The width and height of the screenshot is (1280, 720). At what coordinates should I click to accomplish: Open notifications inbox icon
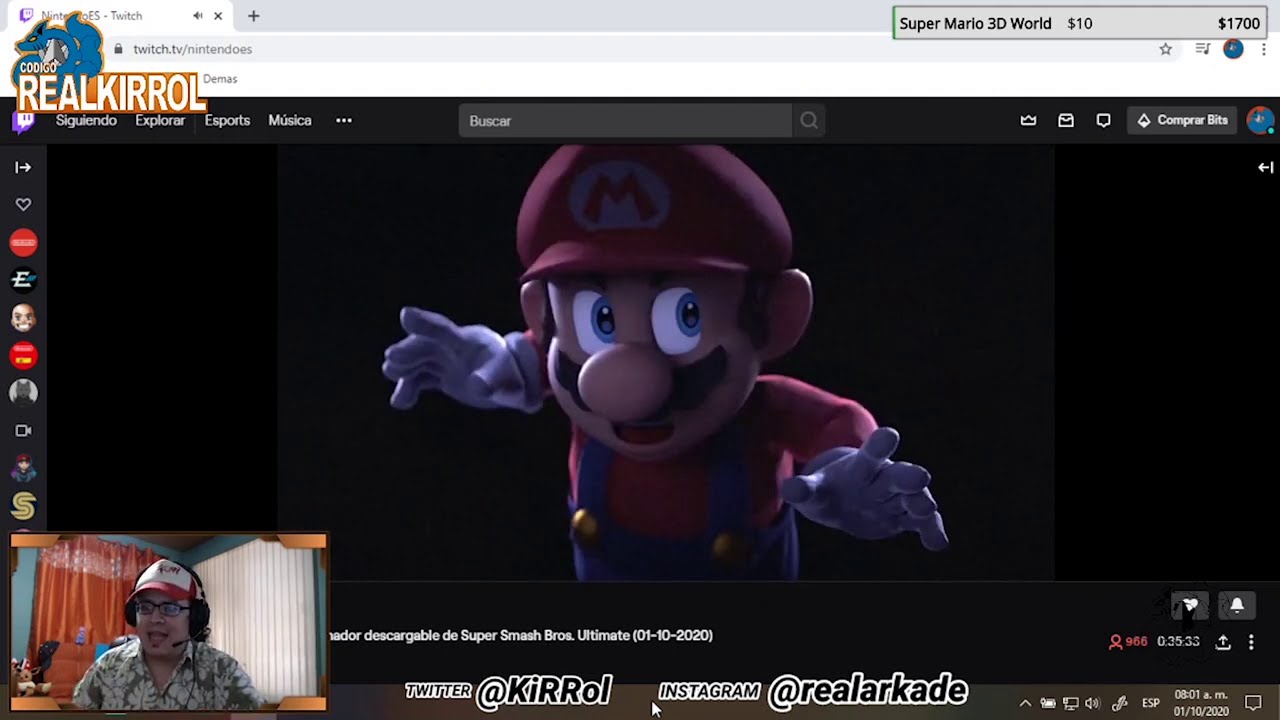pyautogui.click(x=1066, y=120)
